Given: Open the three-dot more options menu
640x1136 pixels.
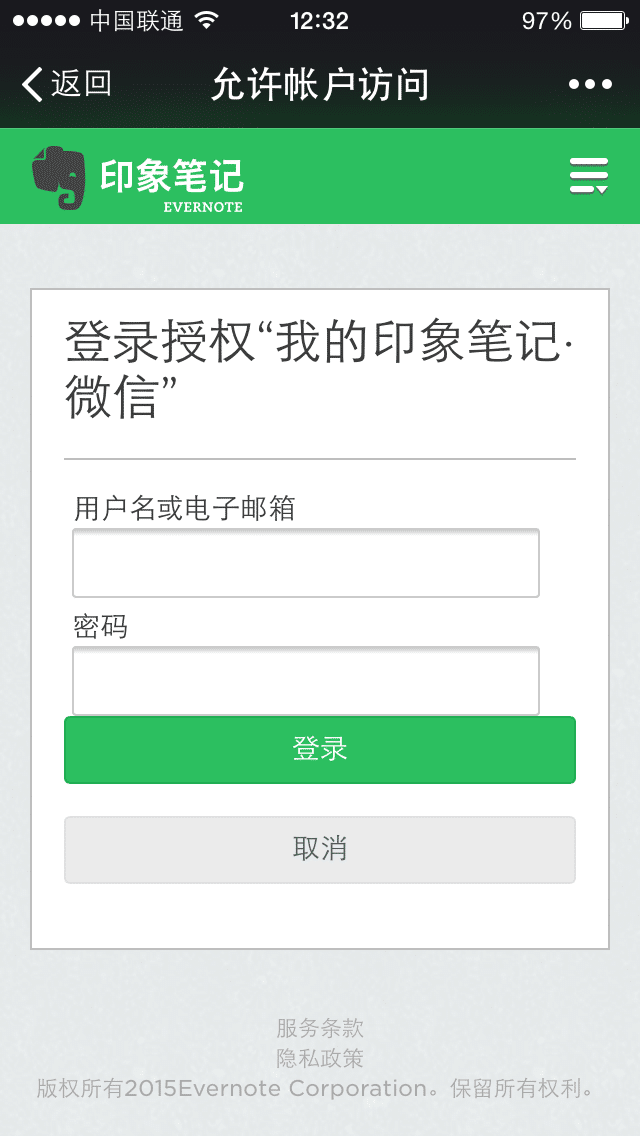Looking at the screenshot, I should [x=591, y=85].
